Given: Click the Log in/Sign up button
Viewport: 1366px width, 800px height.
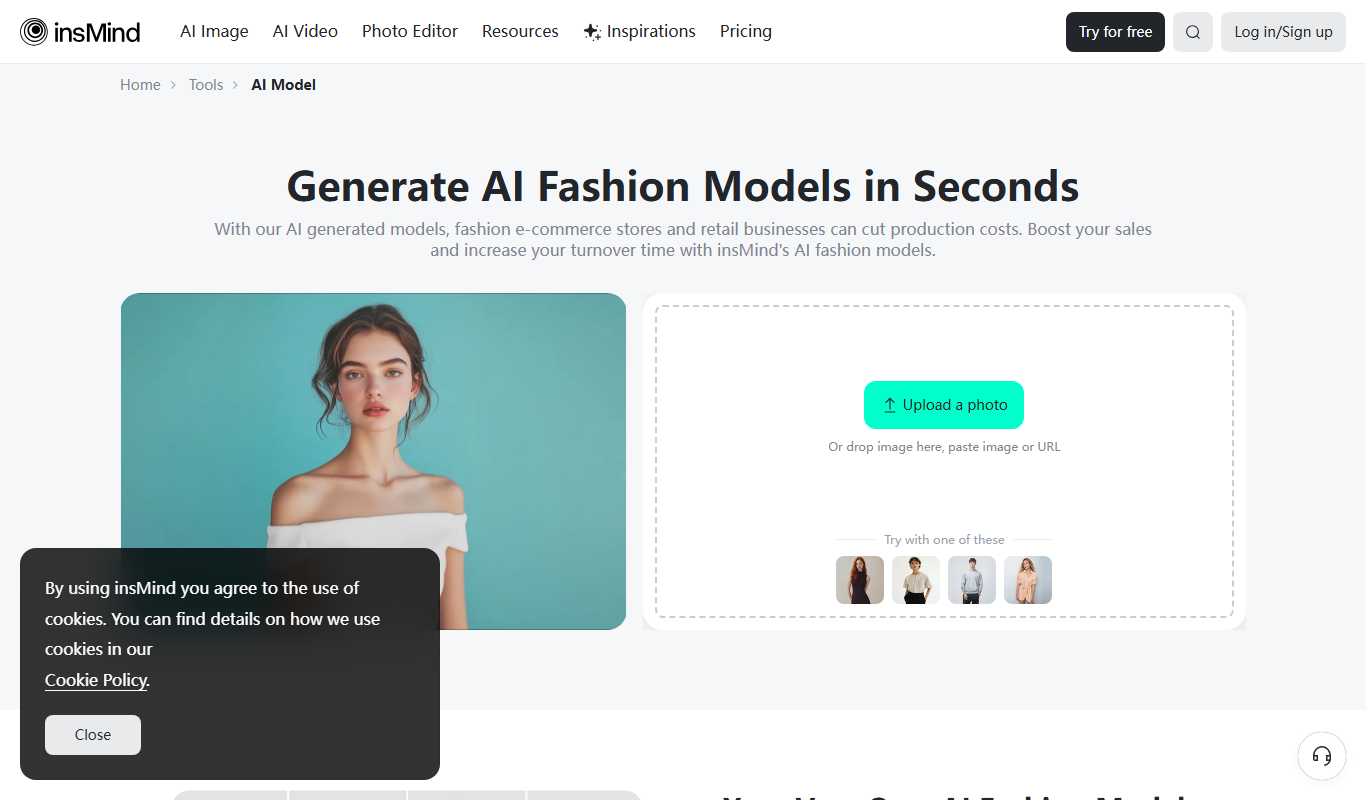Looking at the screenshot, I should click(x=1283, y=32).
